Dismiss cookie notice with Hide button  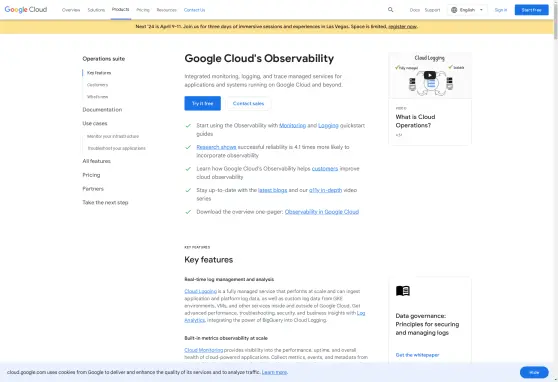click(534, 372)
